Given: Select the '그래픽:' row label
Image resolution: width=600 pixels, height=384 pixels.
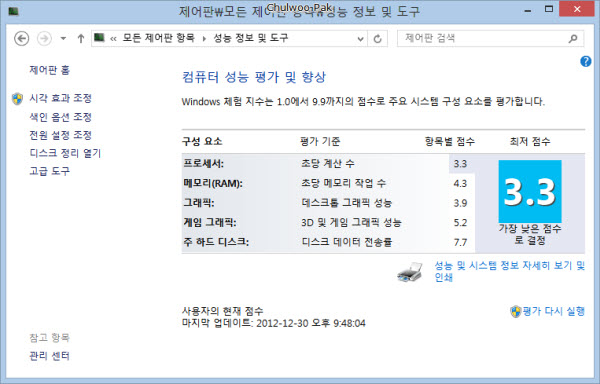Looking at the screenshot, I should click(199, 203).
